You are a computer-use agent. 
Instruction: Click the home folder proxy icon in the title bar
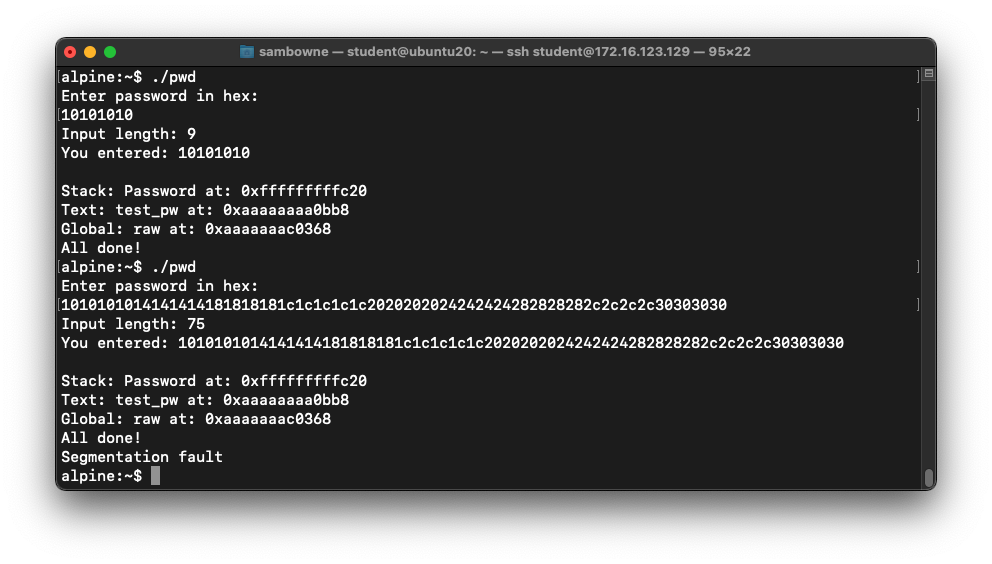pos(247,52)
